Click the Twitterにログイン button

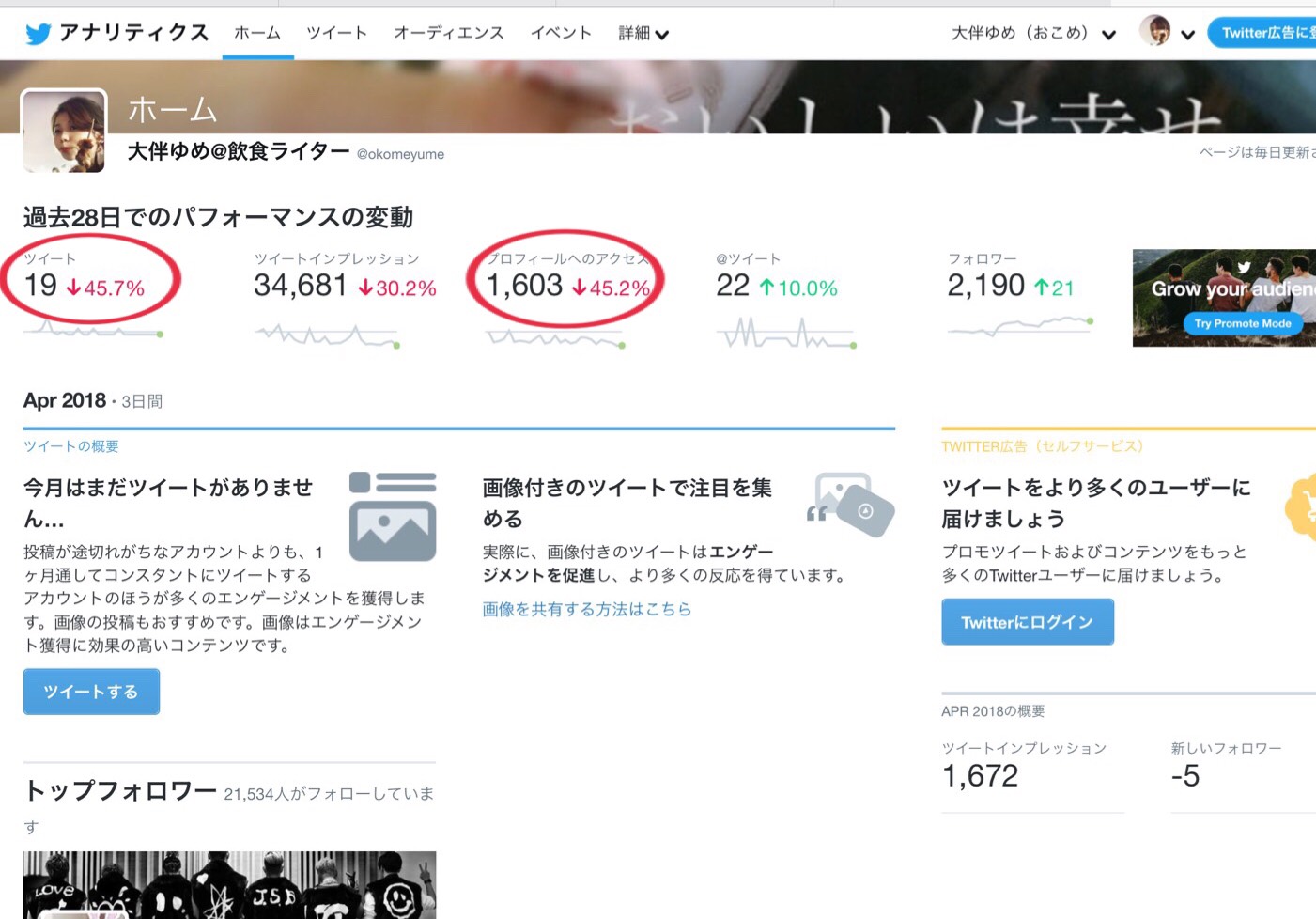(x=1028, y=622)
